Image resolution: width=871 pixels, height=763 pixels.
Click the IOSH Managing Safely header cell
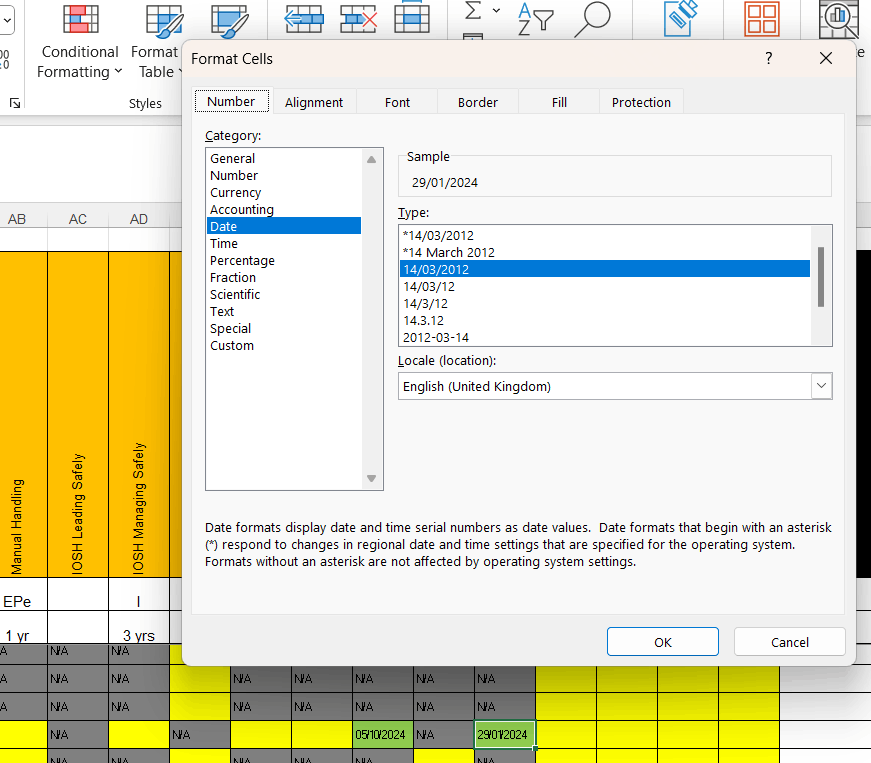[139, 414]
